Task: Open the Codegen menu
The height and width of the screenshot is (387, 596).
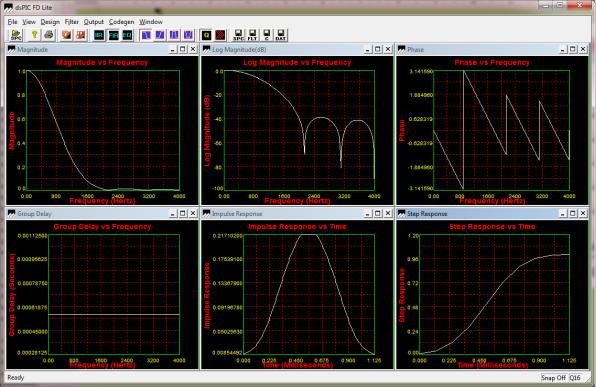Action: (121, 22)
